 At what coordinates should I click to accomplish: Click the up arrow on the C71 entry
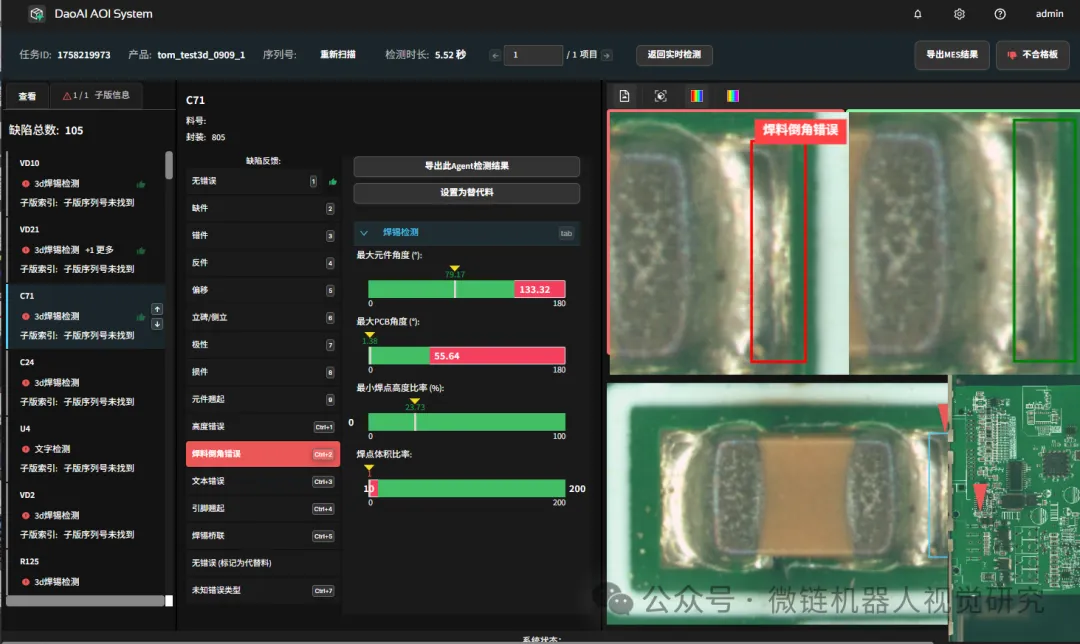coord(158,310)
